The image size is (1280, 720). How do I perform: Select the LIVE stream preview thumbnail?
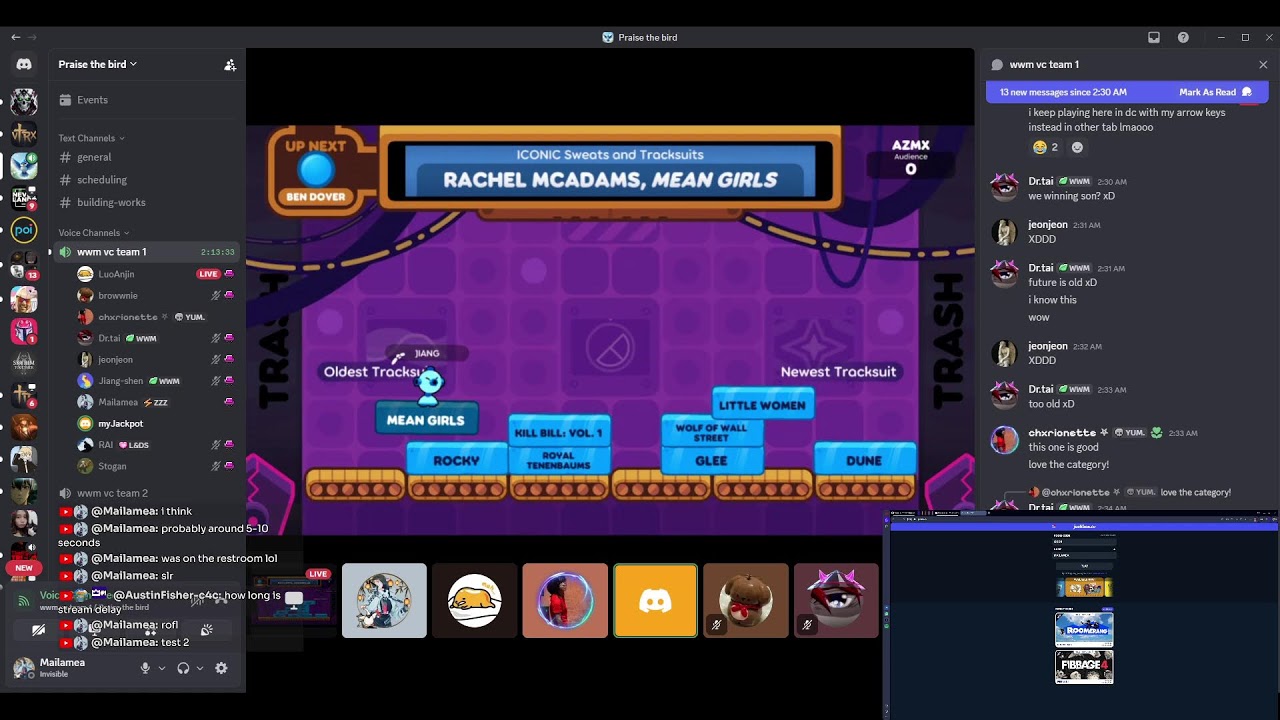pos(292,600)
